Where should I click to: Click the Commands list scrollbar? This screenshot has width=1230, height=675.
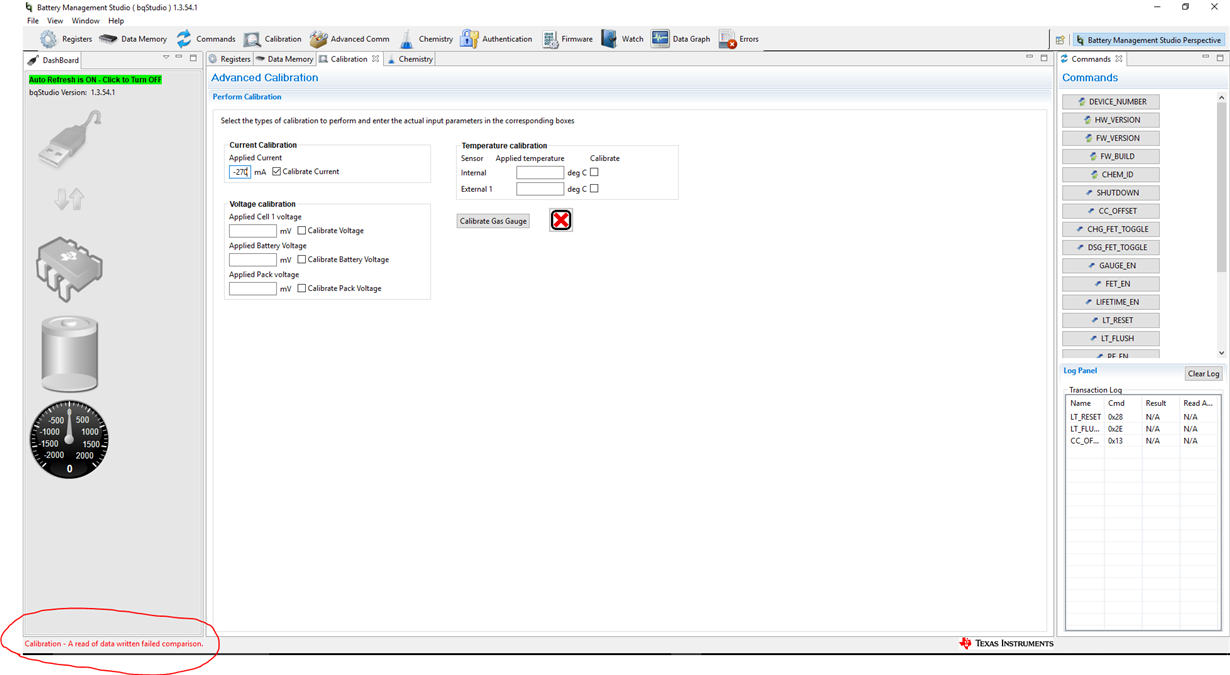coord(1221,186)
